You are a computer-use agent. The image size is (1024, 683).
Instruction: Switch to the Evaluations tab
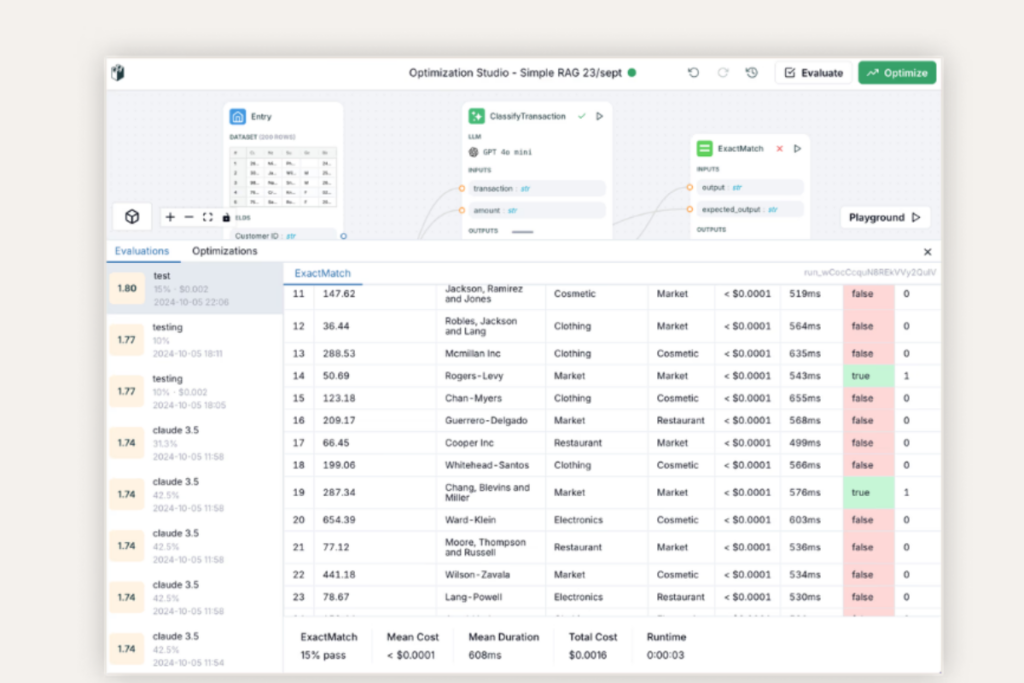pos(142,251)
